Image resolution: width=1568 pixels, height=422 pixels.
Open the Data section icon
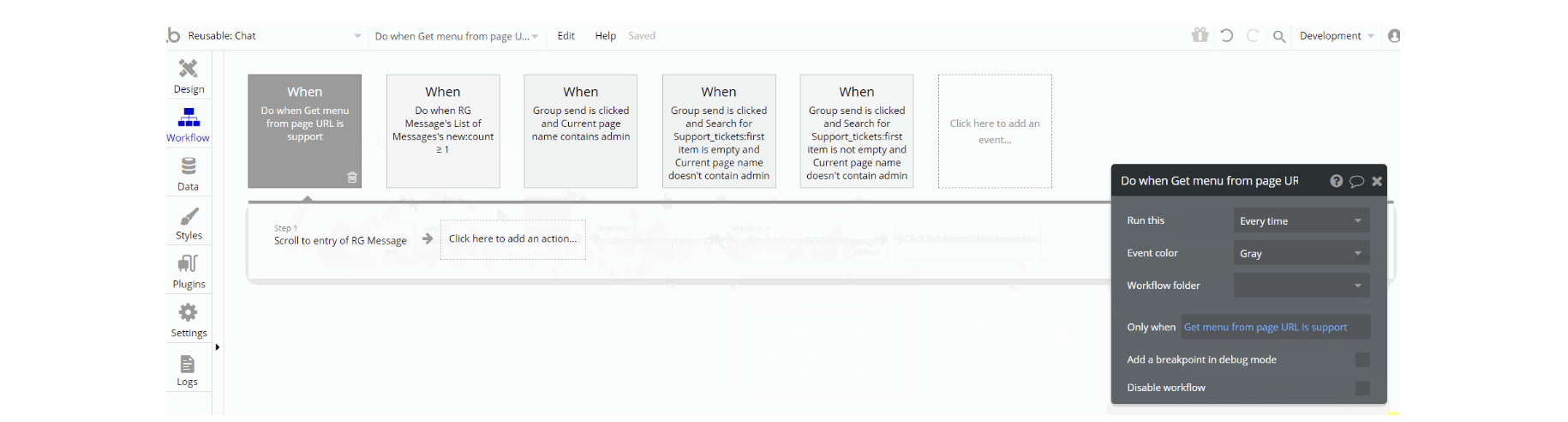189,166
